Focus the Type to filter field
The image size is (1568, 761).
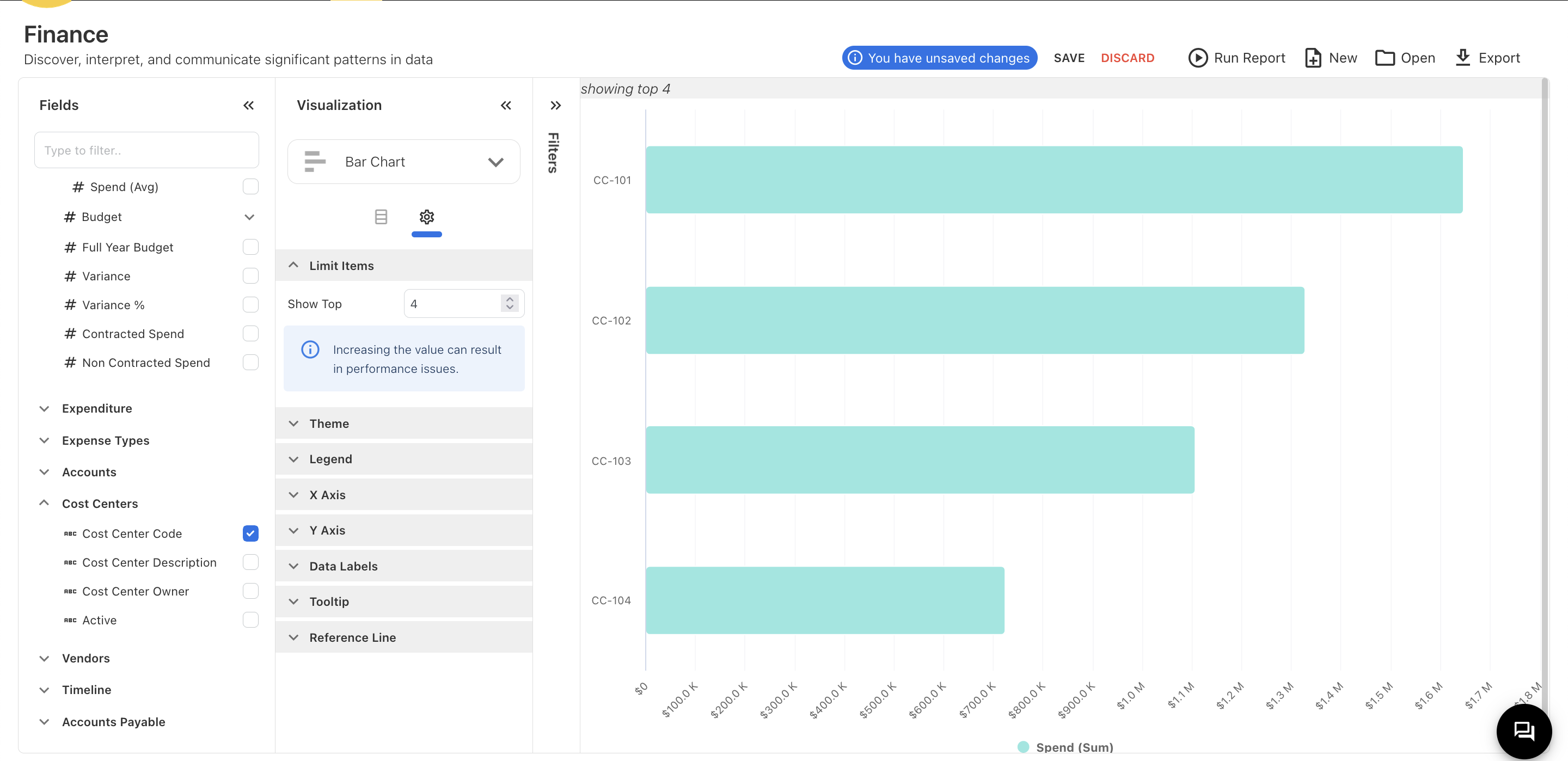click(146, 150)
